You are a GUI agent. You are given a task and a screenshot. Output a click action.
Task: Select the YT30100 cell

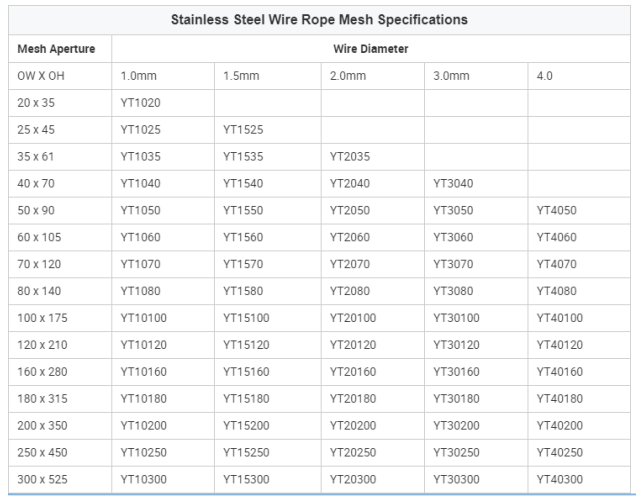[476, 318]
